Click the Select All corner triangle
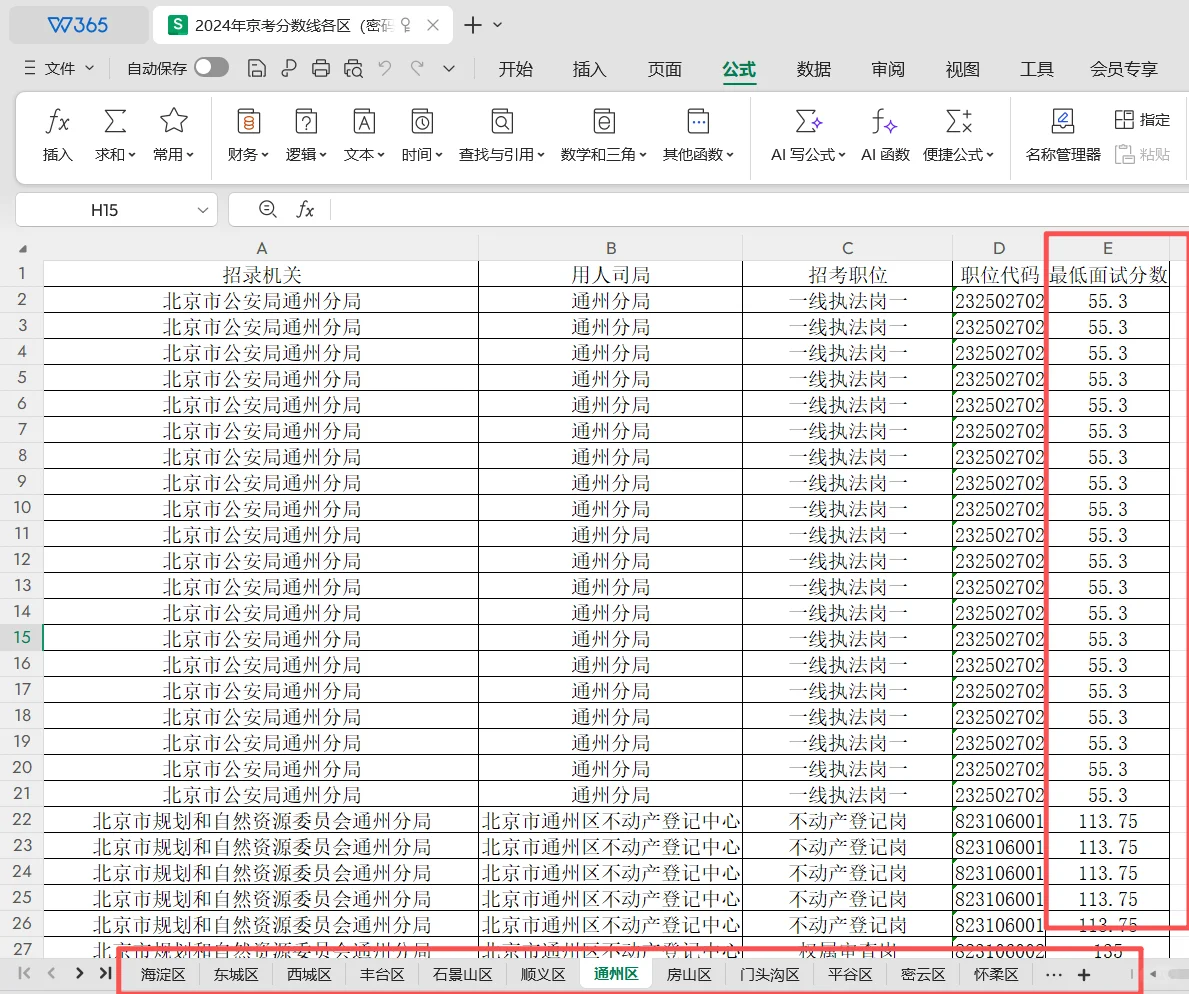Image resolution: width=1189 pixels, height=994 pixels. coord(23,249)
